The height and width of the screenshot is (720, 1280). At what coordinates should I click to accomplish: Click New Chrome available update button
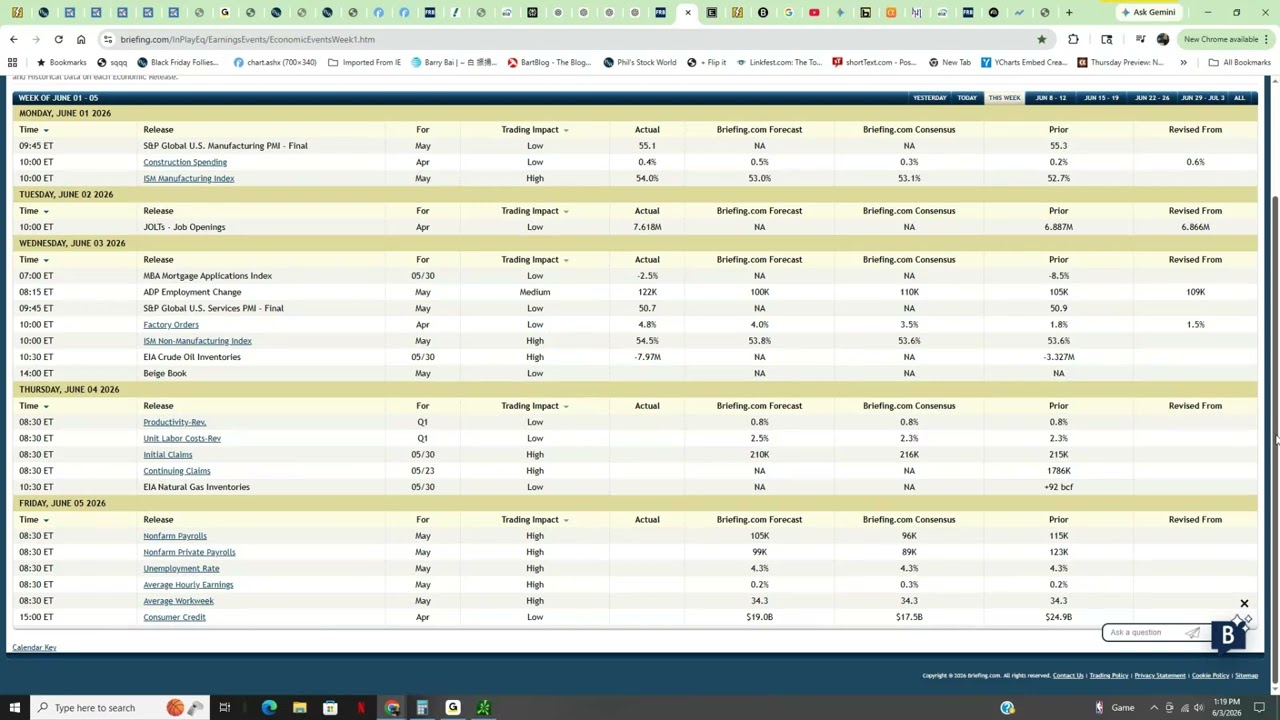(1220, 39)
